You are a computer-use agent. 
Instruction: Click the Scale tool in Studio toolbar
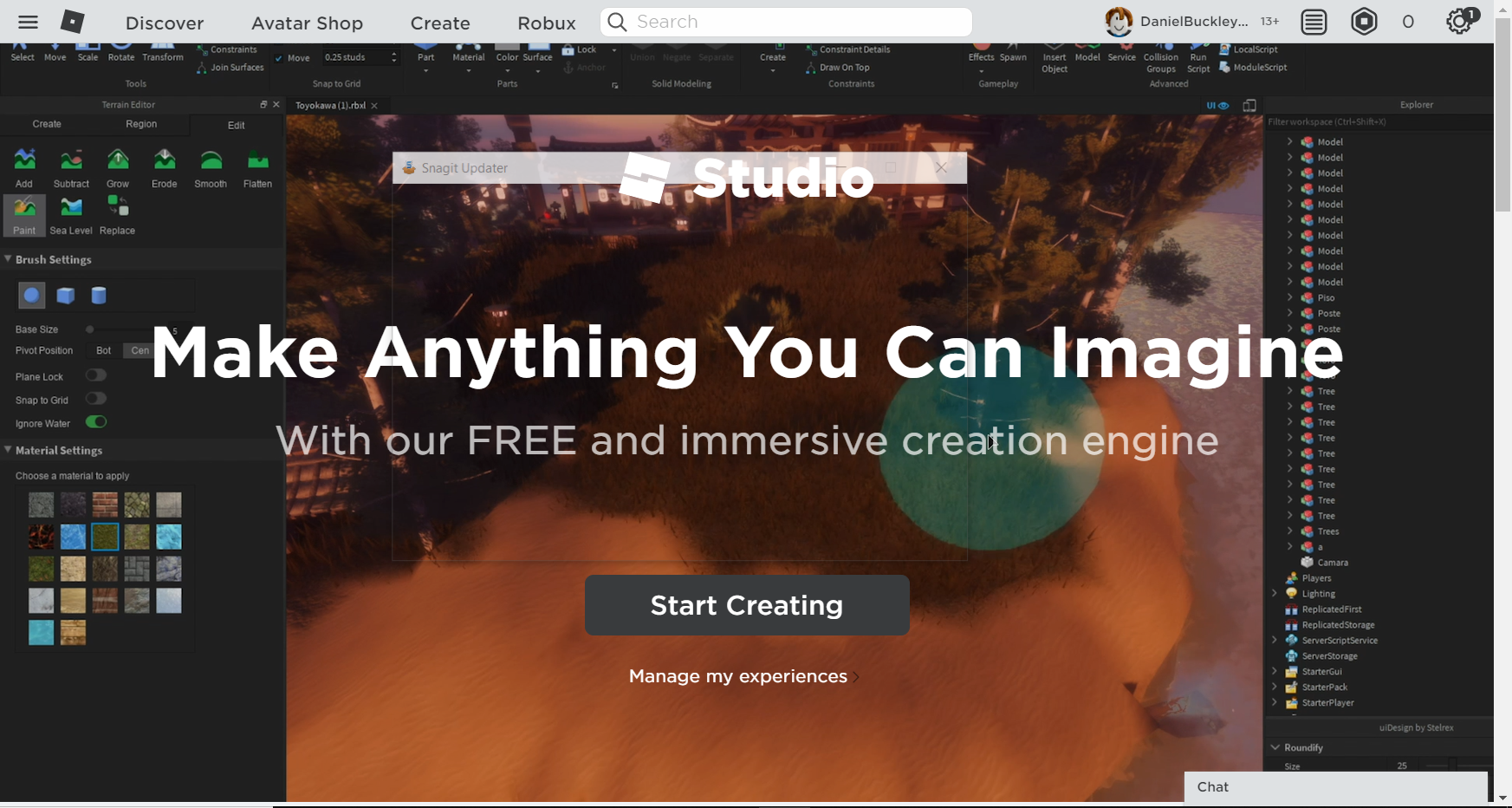click(88, 52)
